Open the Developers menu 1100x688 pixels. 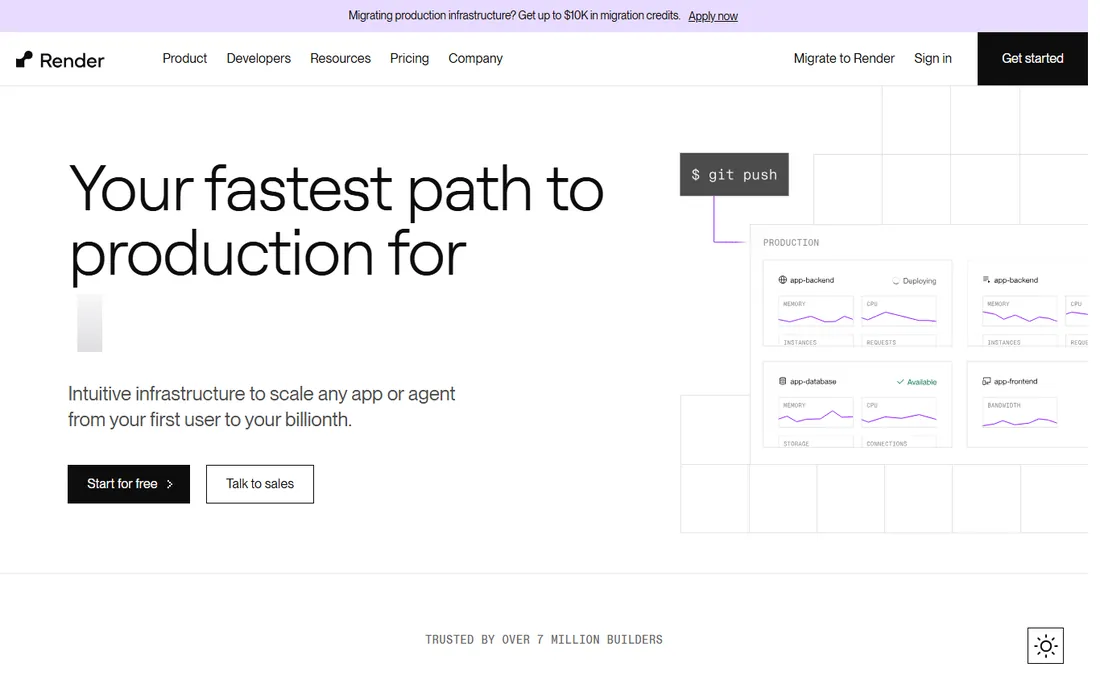click(x=258, y=58)
